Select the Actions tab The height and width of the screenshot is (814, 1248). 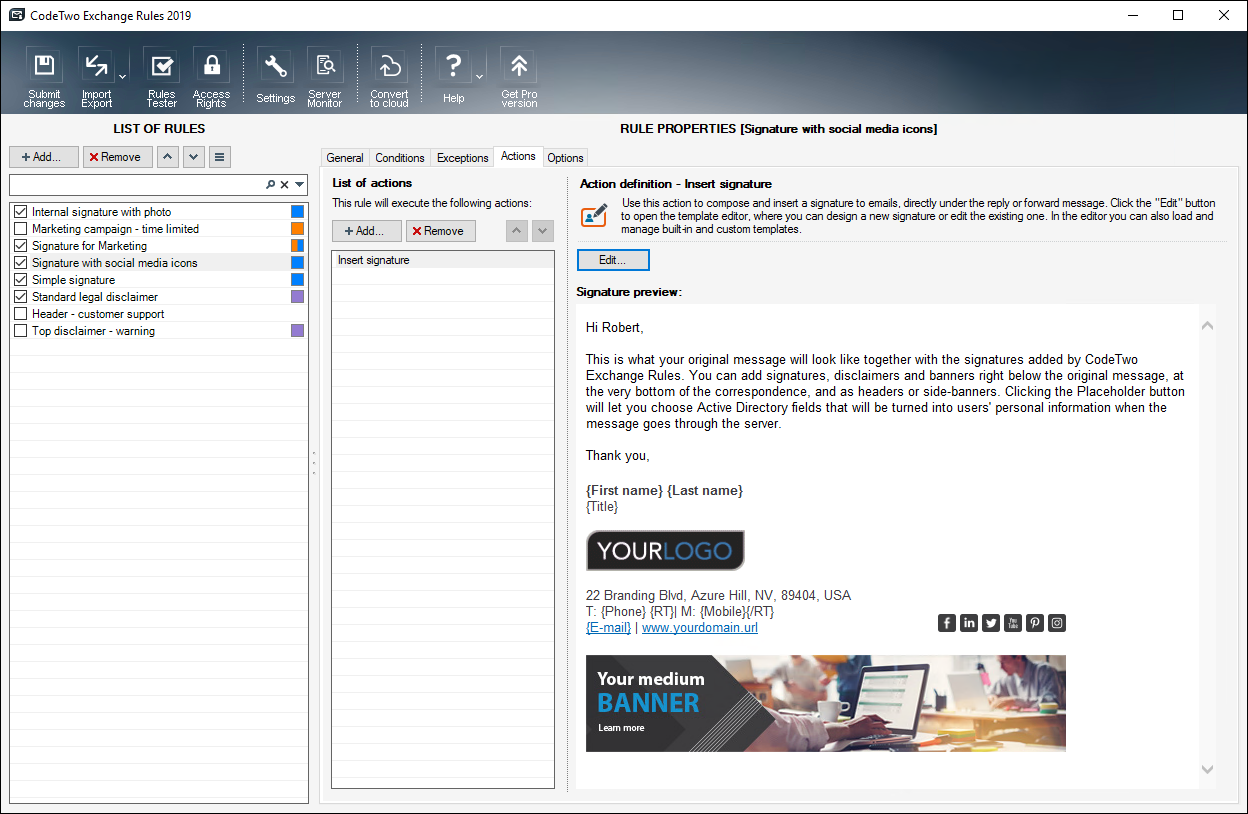coord(518,156)
